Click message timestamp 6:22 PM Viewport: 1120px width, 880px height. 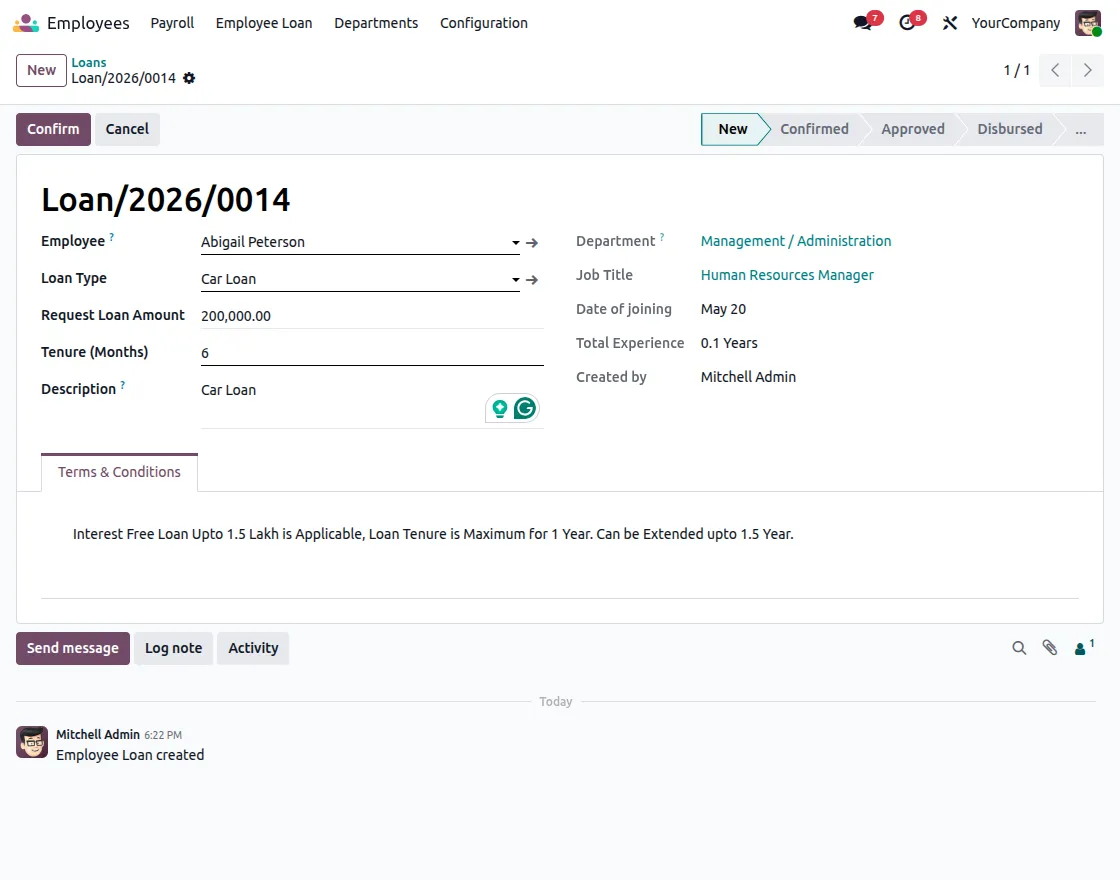pos(163,735)
